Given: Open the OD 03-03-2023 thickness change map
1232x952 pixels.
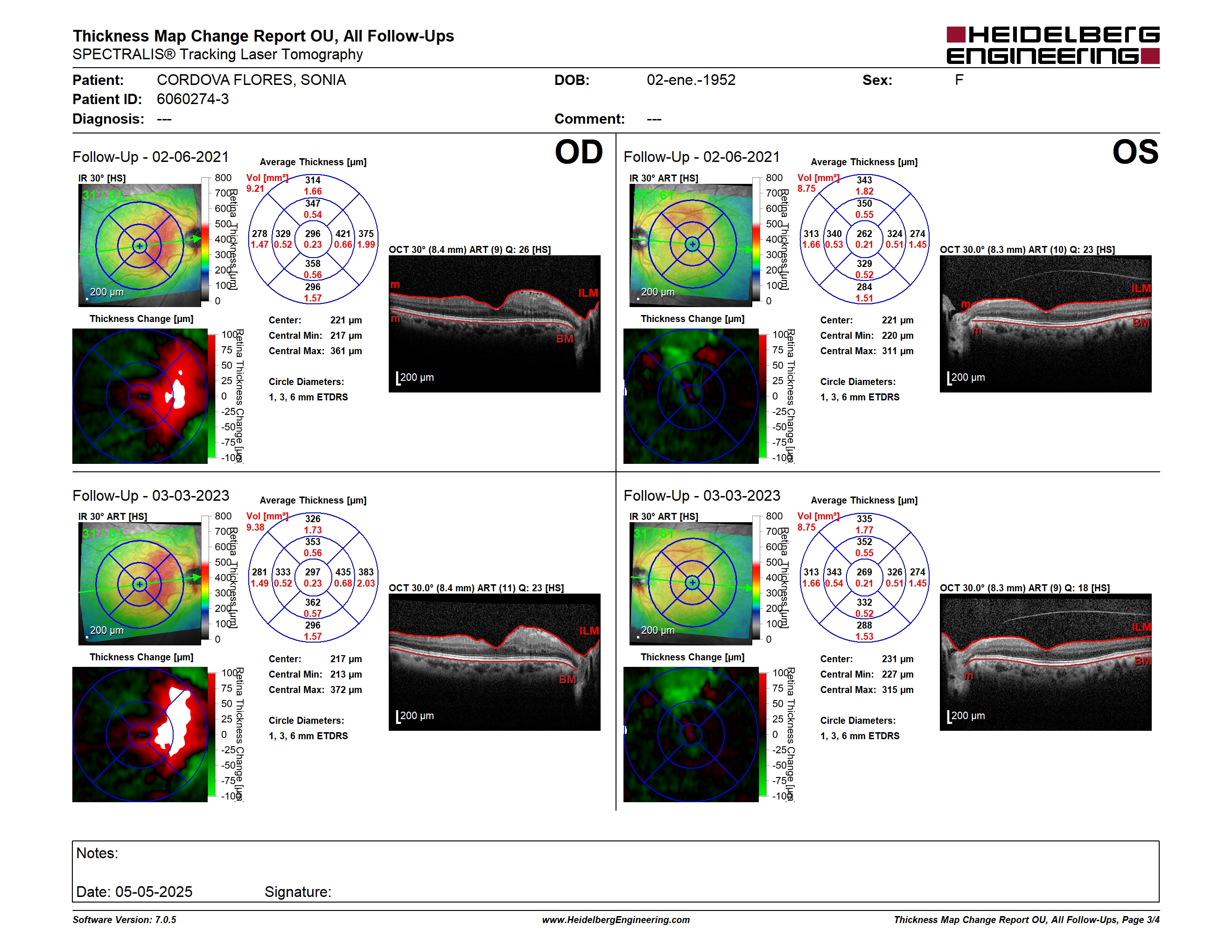Looking at the screenshot, I should coord(140,735).
